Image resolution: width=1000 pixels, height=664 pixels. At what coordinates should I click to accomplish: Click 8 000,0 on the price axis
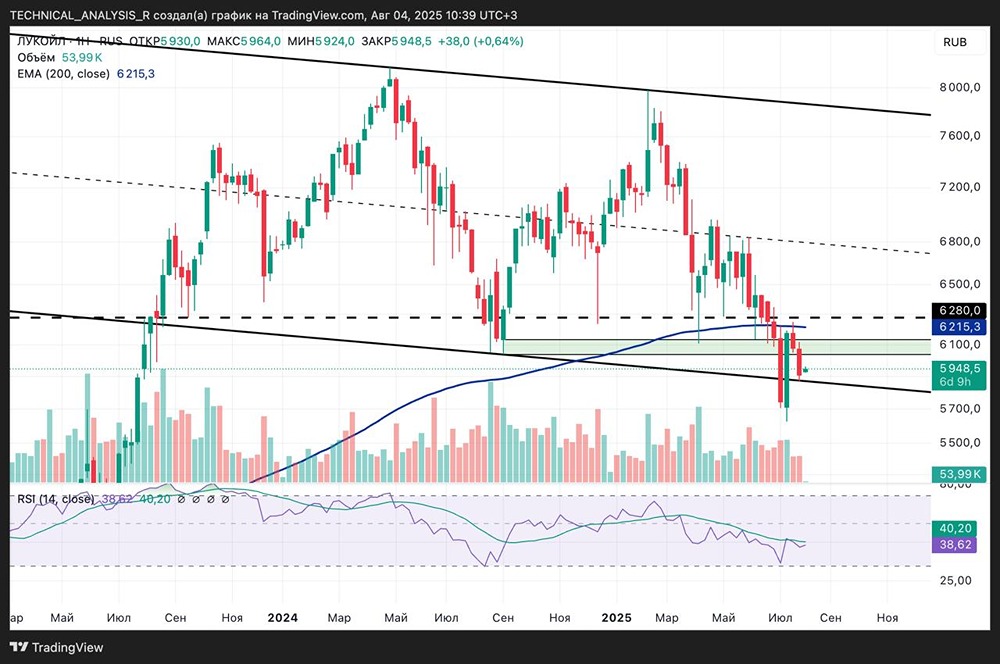pyautogui.click(x=960, y=87)
